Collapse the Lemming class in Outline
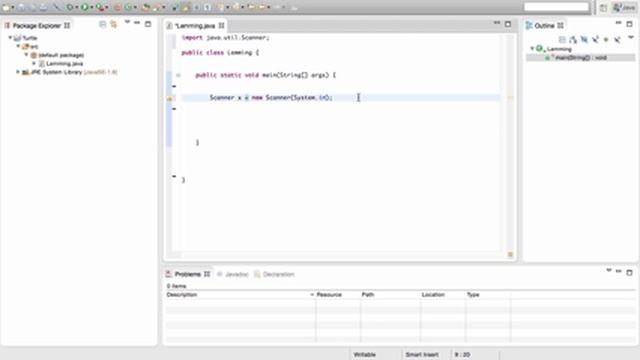The width and height of the screenshot is (640, 360). (532, 49)
